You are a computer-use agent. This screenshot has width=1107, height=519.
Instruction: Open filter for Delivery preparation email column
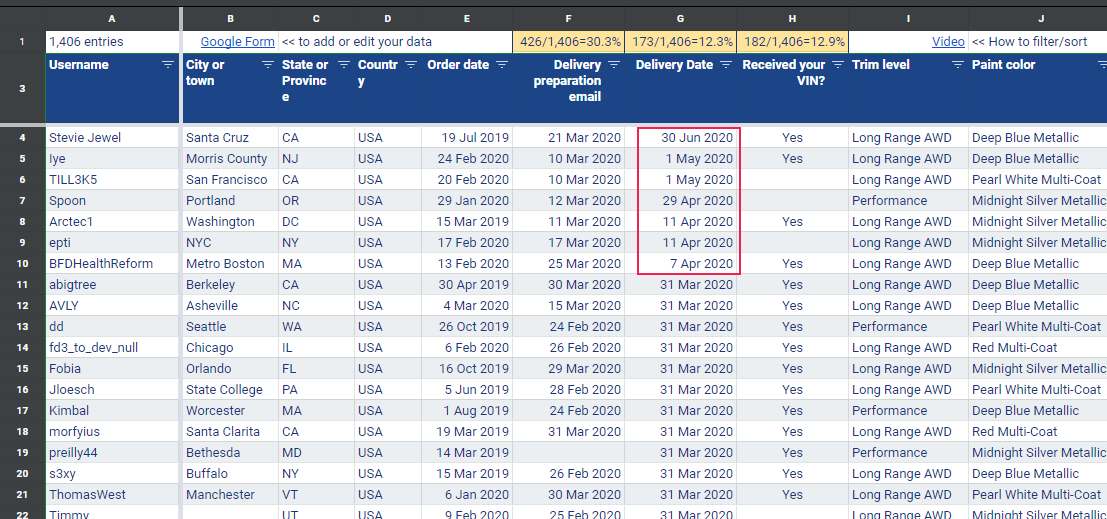point(614,65)
